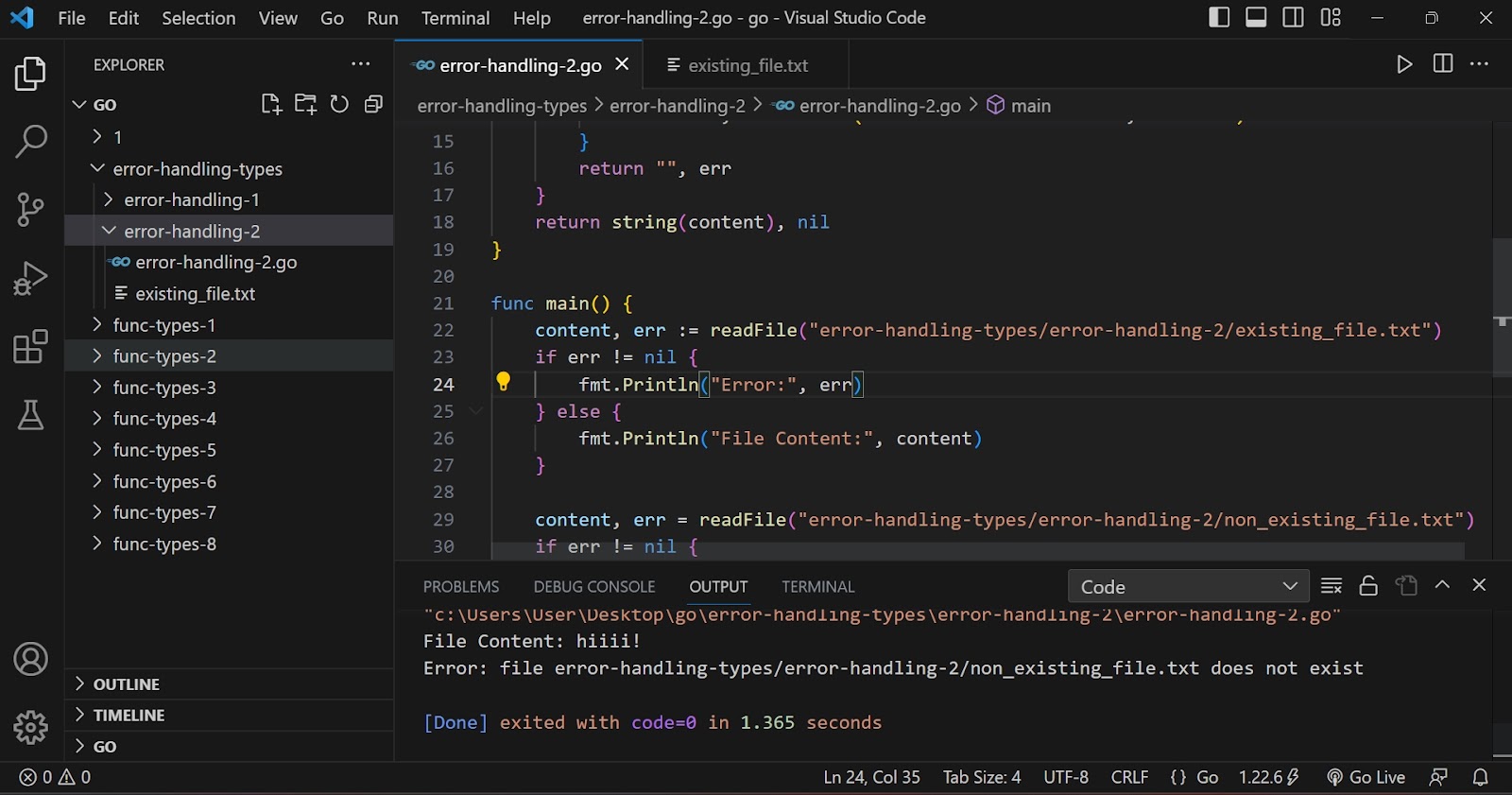Close the error-handling-2.go tab
Image resolution: width=1512 pixels, height=795 pixels.
click(622, 64)
